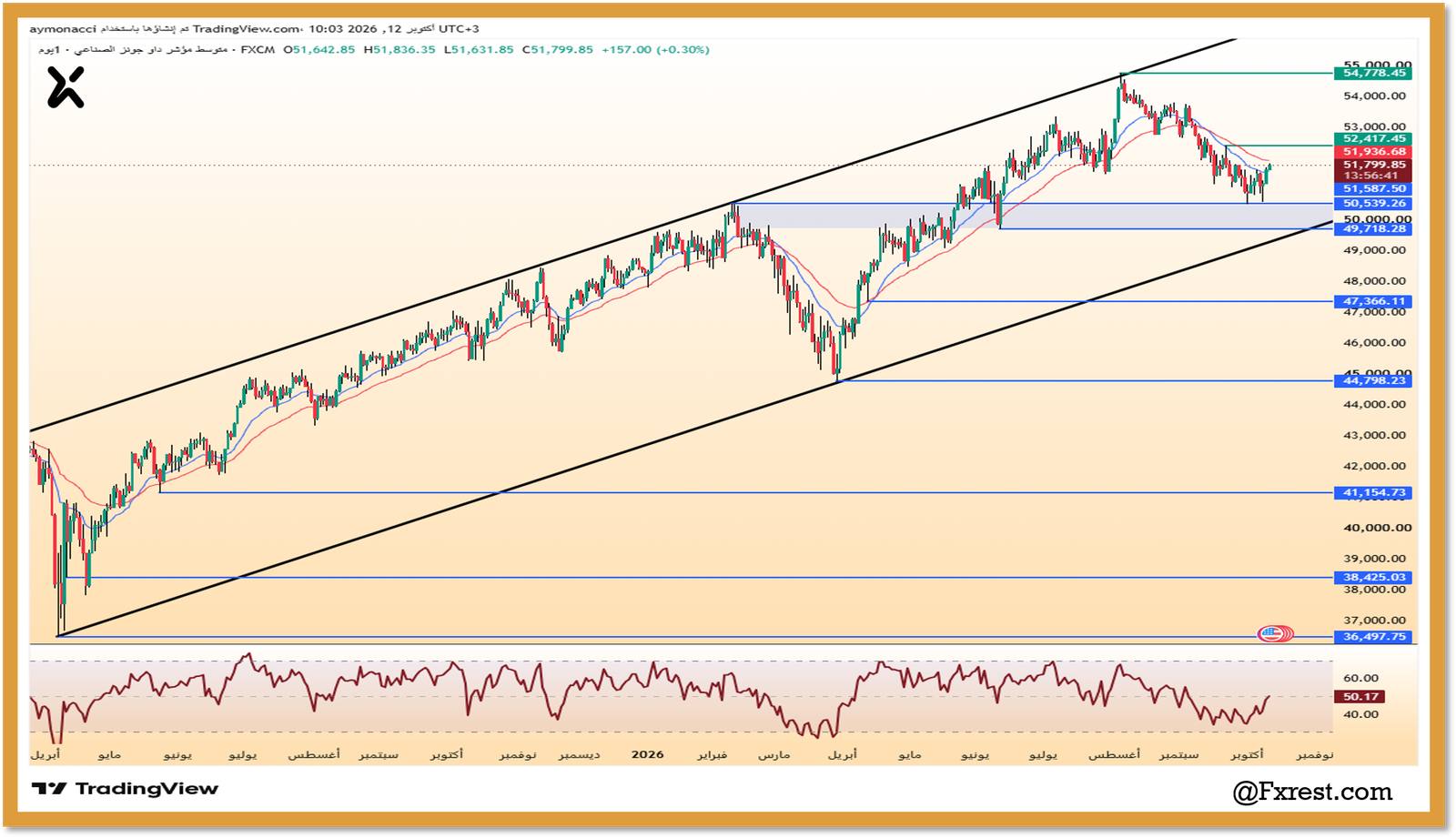Screen dimensions: 1456x838
Task: Click the 47,366.11 level label
Action: pos(1374,301)
